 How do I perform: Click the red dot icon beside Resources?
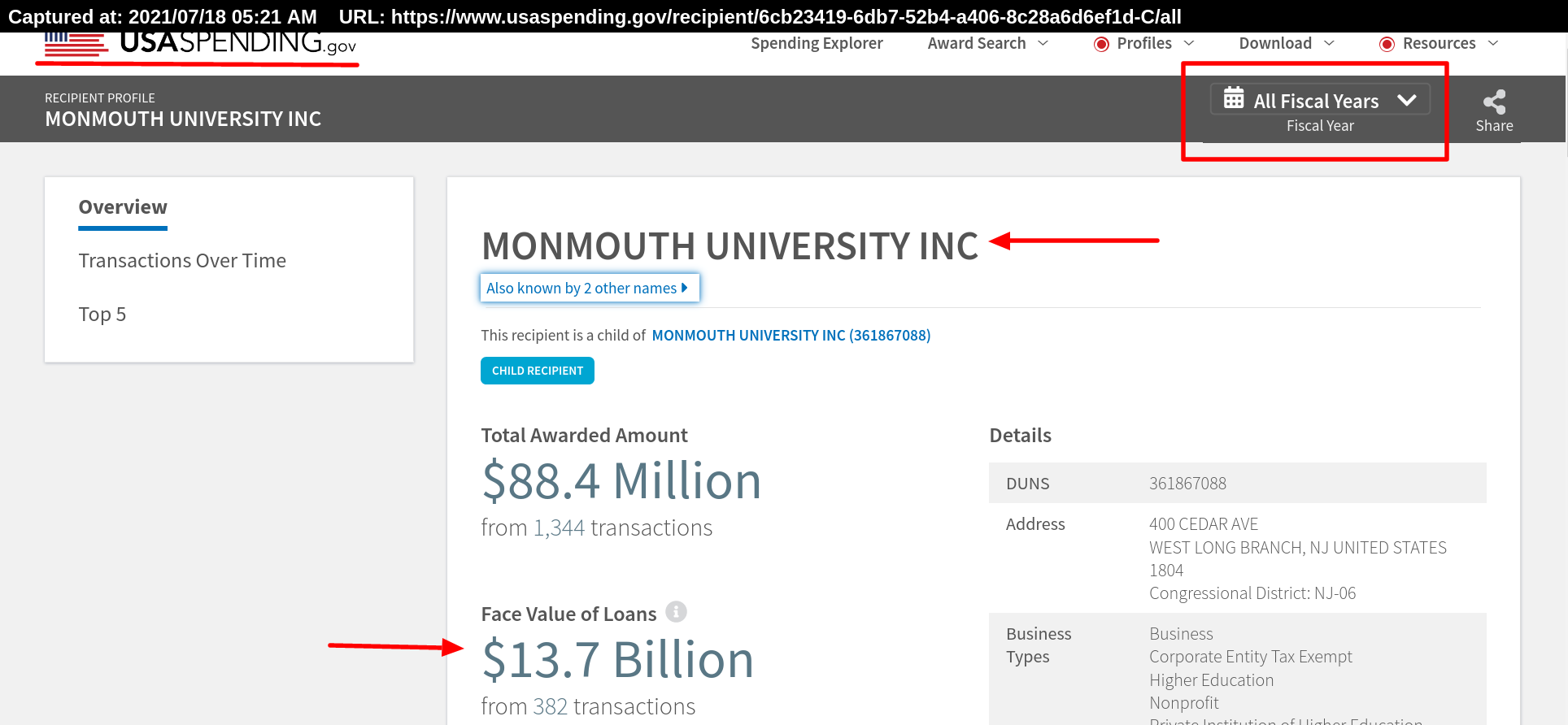(x=1387, y=44)
